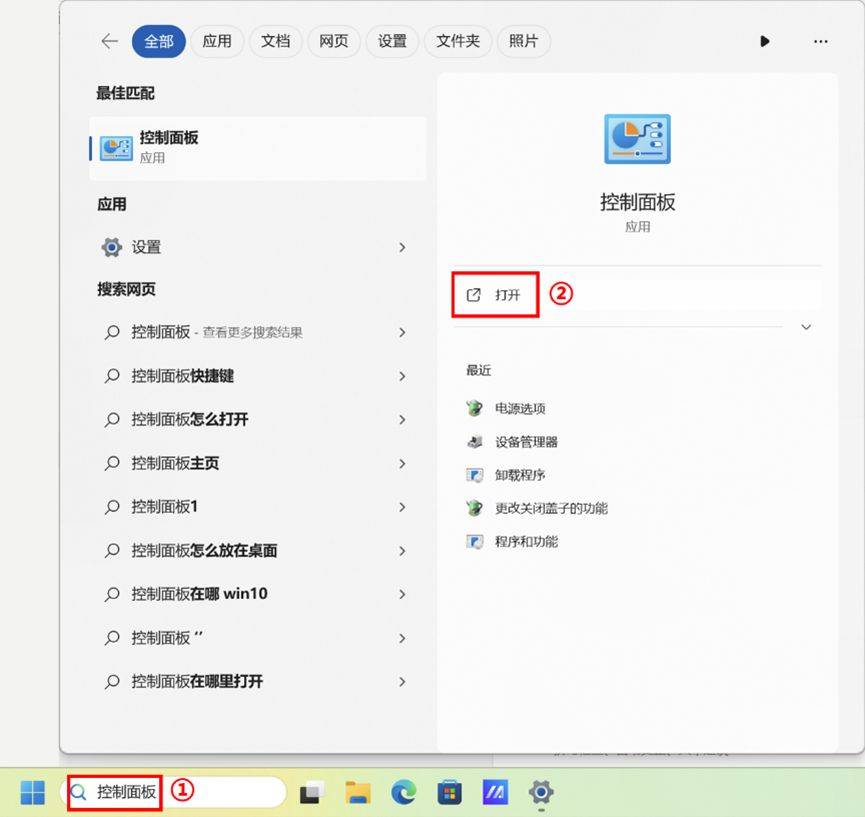Expand the 设置 app result chevron
The image size is (865, 817).
point(402,247)
